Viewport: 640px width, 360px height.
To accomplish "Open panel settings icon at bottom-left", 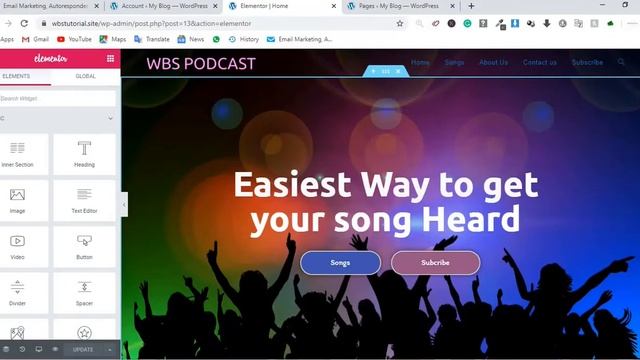I will click(6, 349).
